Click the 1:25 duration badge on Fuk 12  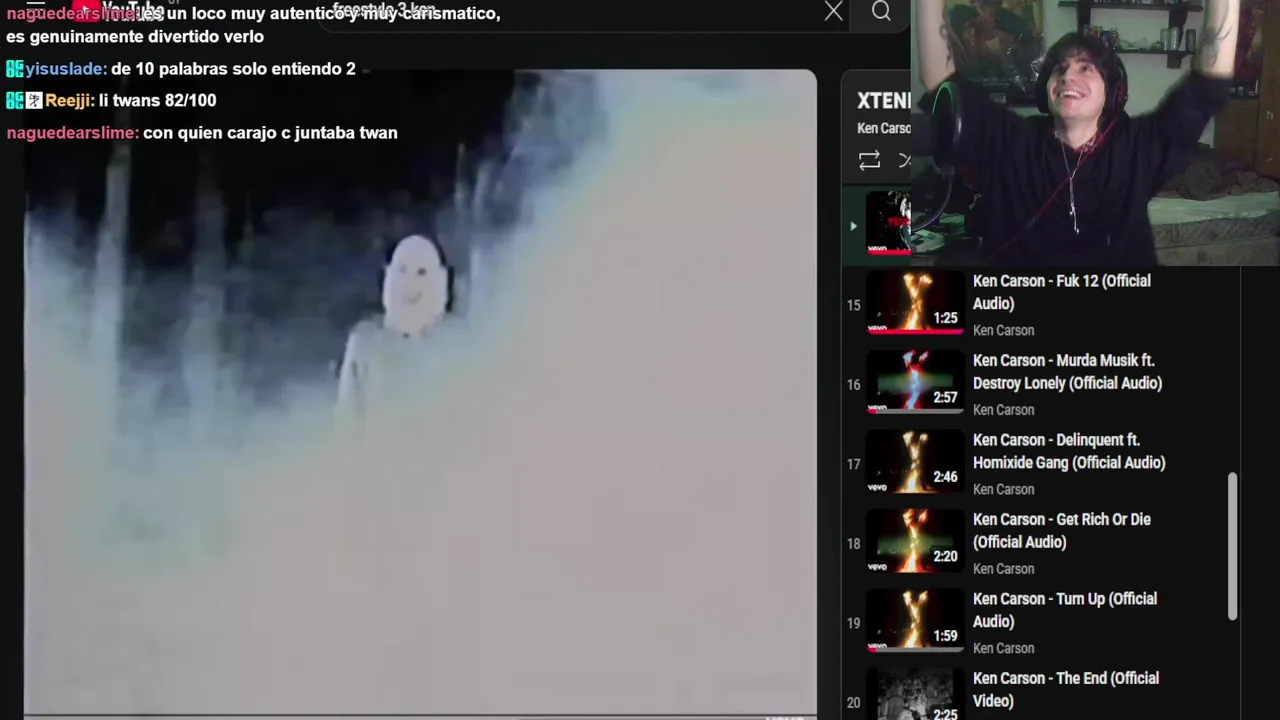pyautogui.click(x=945, y=318)
